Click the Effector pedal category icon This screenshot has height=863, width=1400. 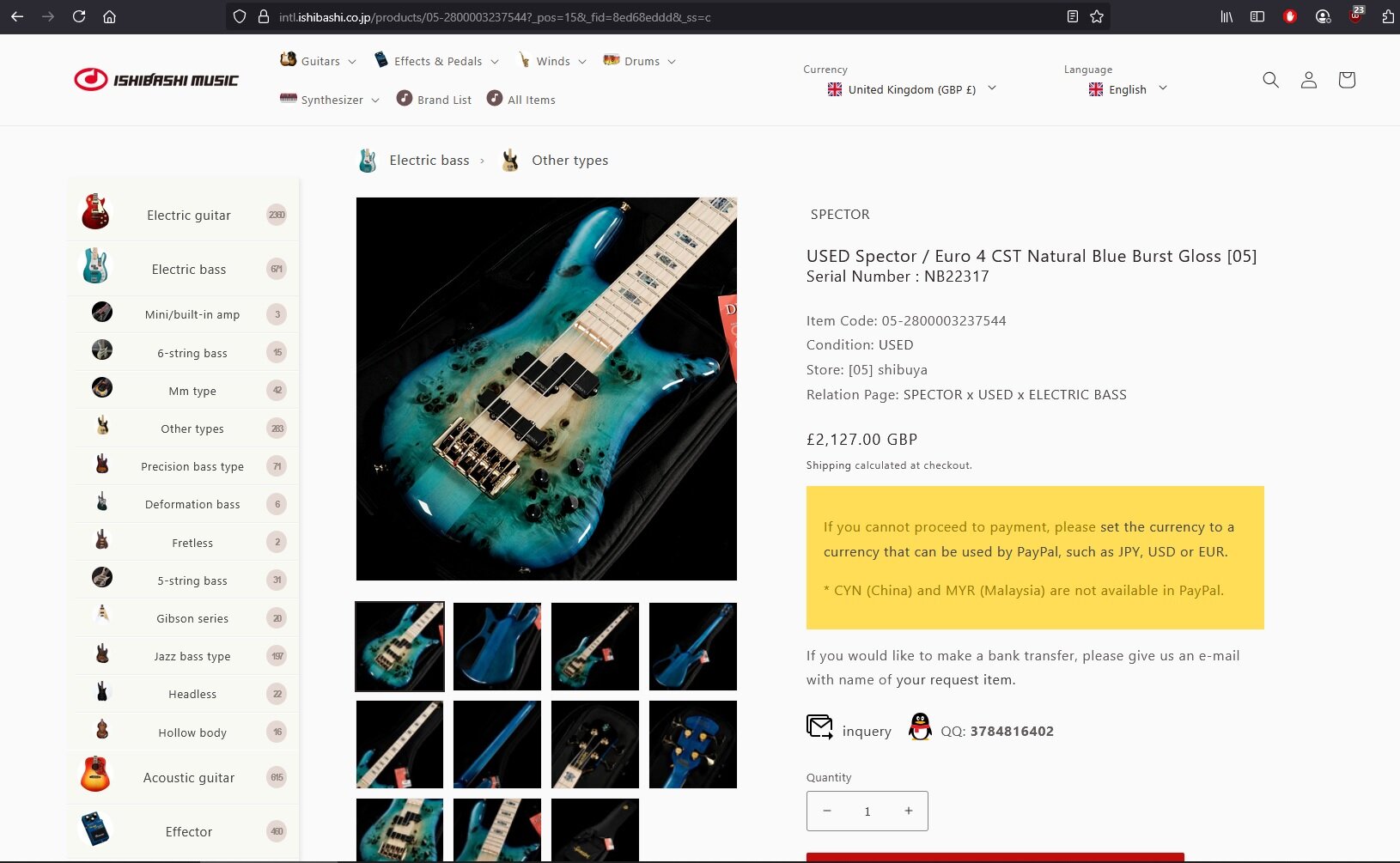(95, 829)
